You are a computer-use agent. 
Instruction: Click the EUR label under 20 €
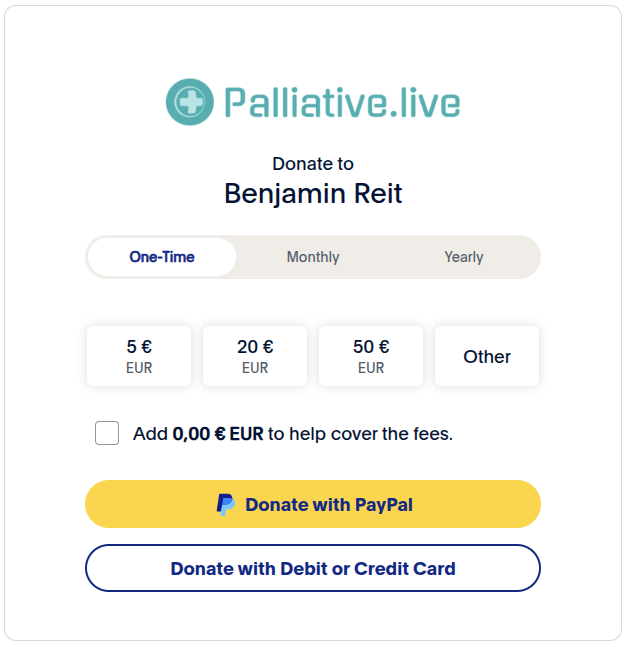(255, 368)
